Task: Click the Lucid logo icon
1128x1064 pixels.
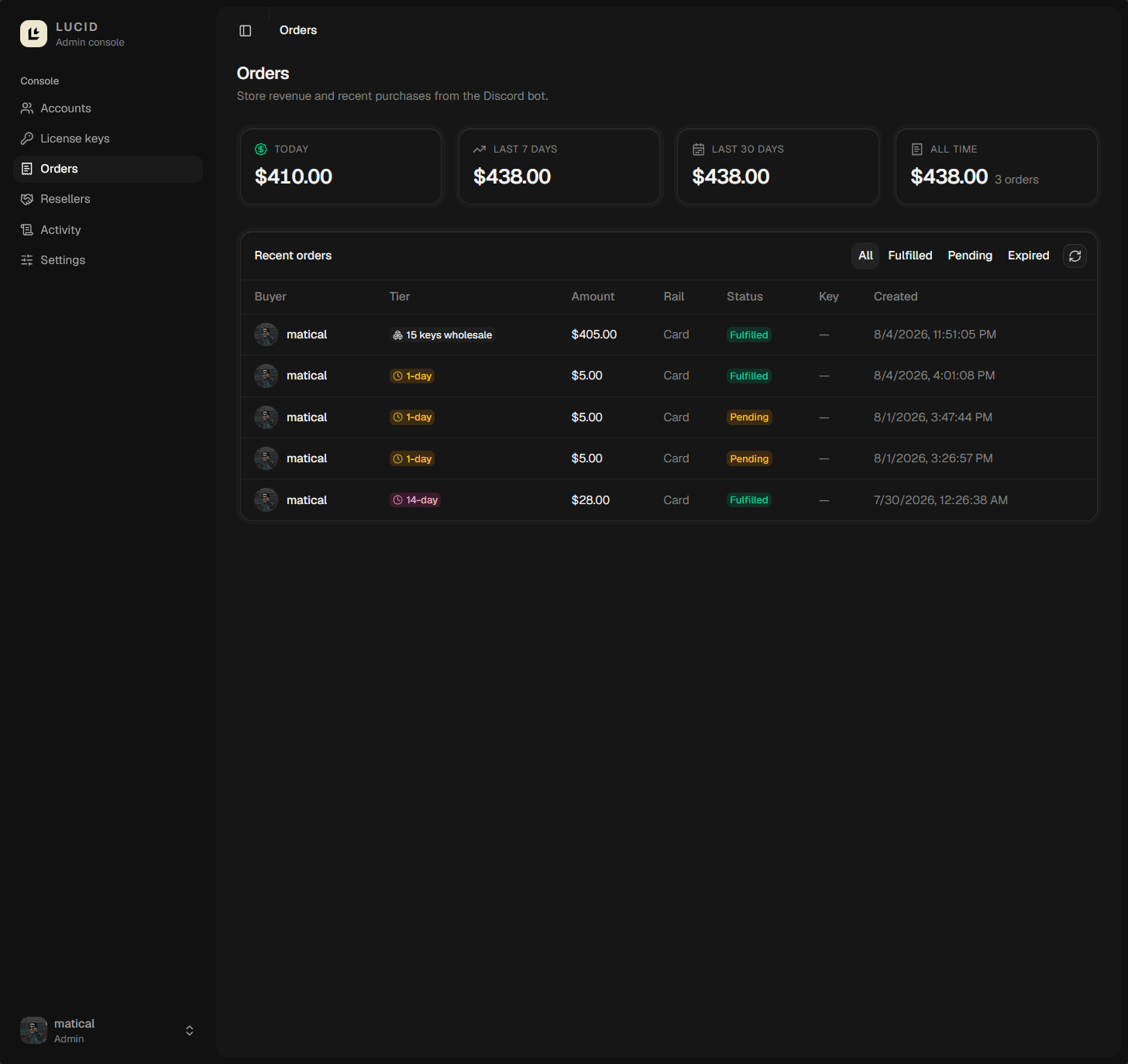Action: click(x=33, y=33)
